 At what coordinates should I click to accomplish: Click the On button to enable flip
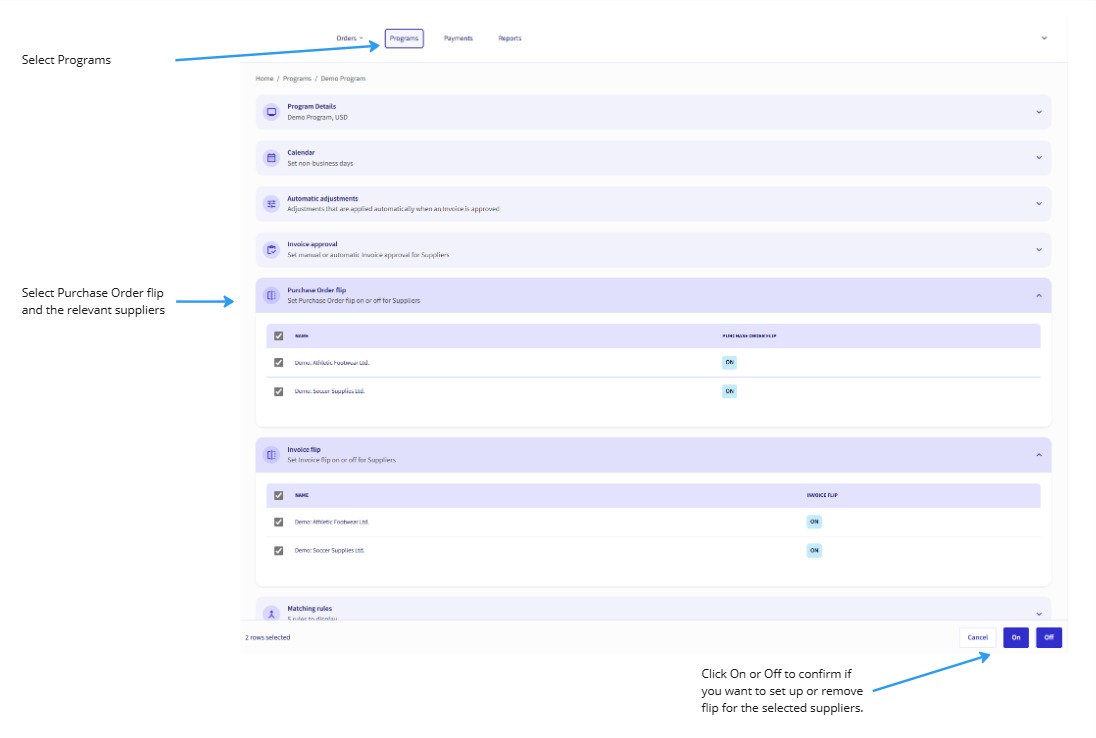pyautogui.click(x=1016, y=637)
